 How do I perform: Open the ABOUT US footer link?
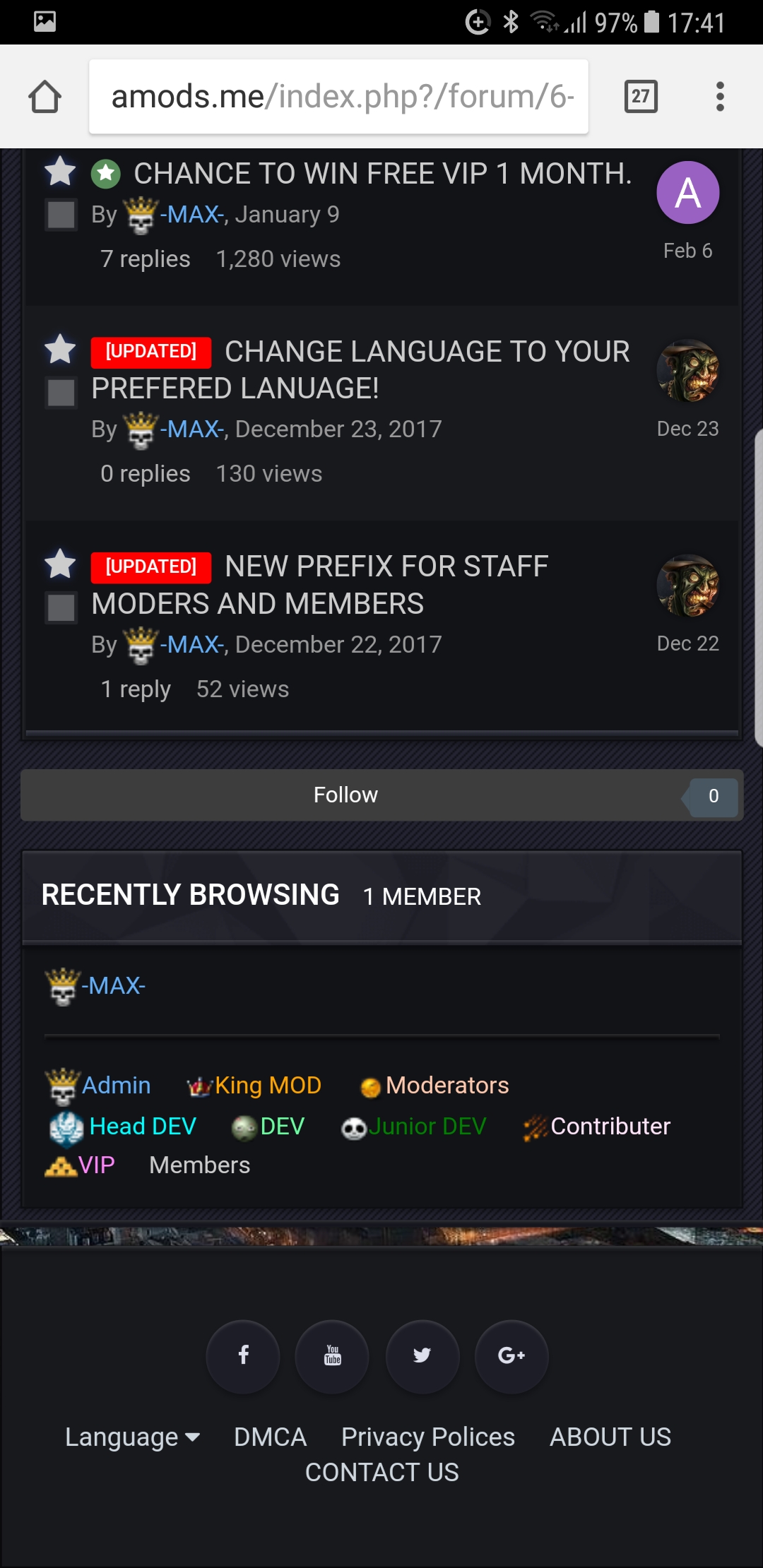610,1437
